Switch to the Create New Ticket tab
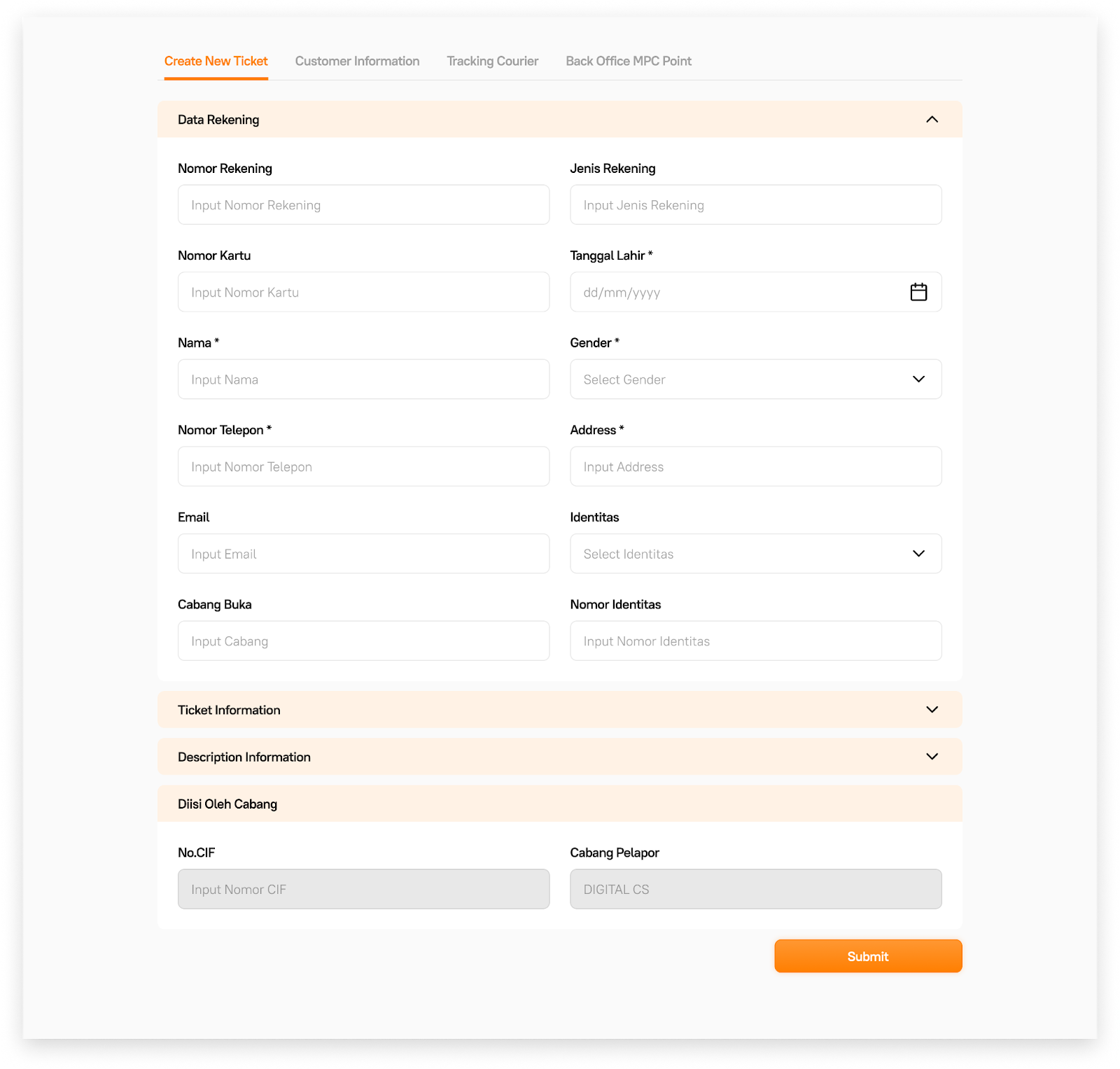 point(216,61)
